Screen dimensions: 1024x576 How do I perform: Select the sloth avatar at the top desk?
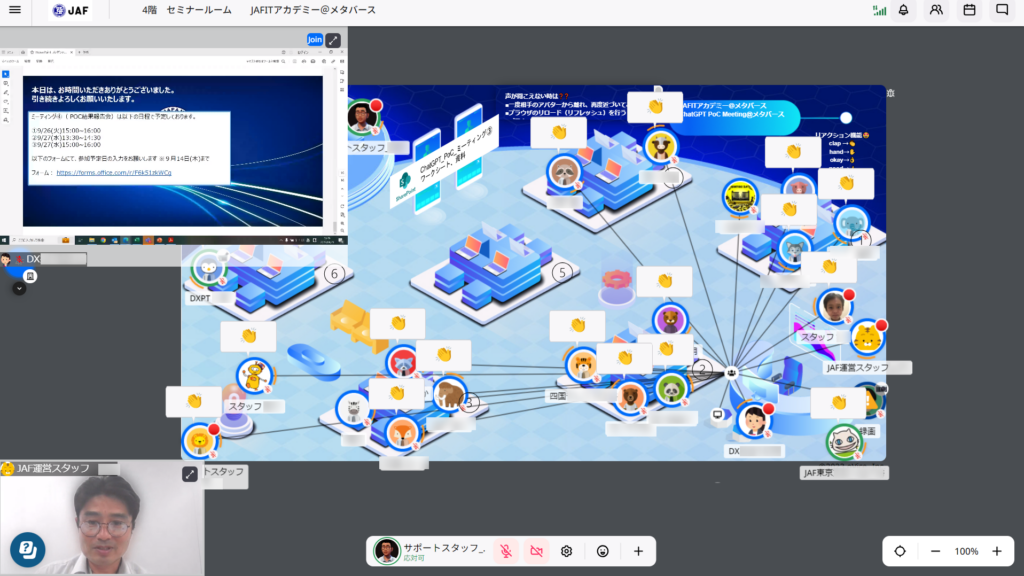pos(564,172)
